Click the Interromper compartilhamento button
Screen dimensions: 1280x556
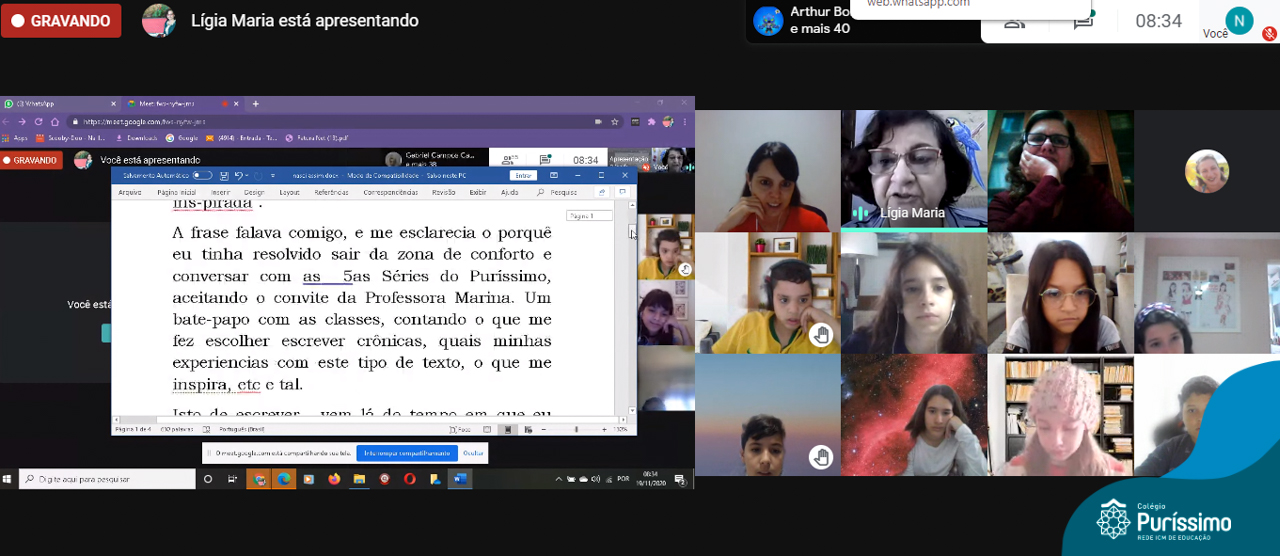(407, 453)
